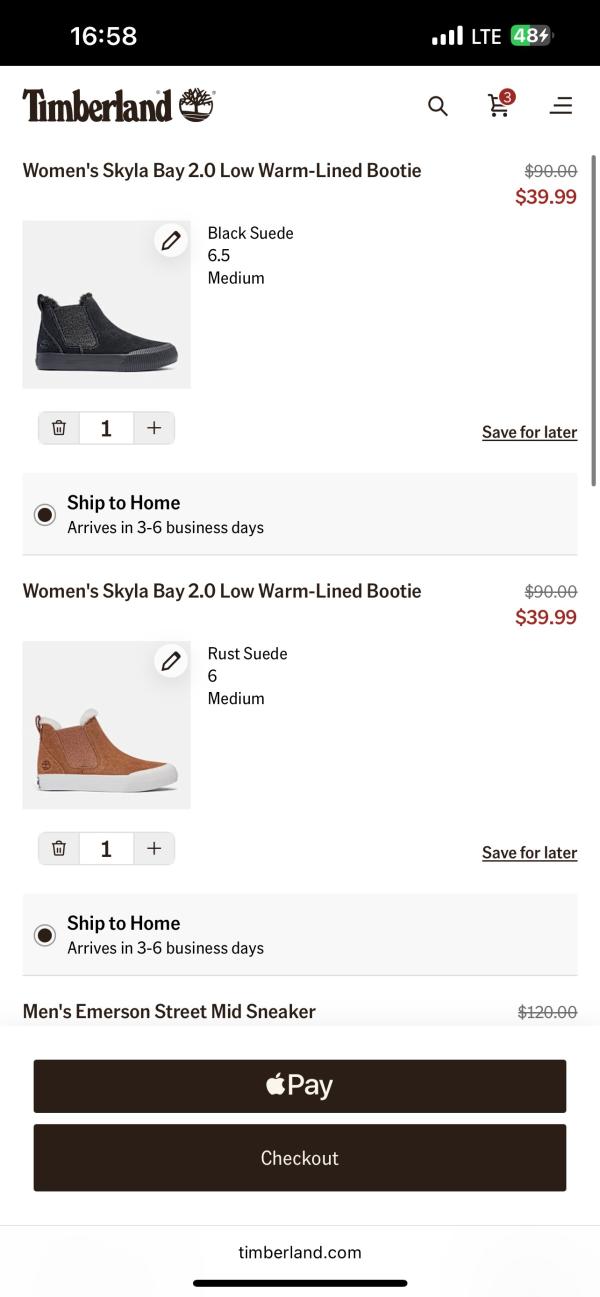The height and width of the screenshot is (1297, 600).
Task: Delete the Rust Suede bootie with trash icon
Action: click(59, 849)
